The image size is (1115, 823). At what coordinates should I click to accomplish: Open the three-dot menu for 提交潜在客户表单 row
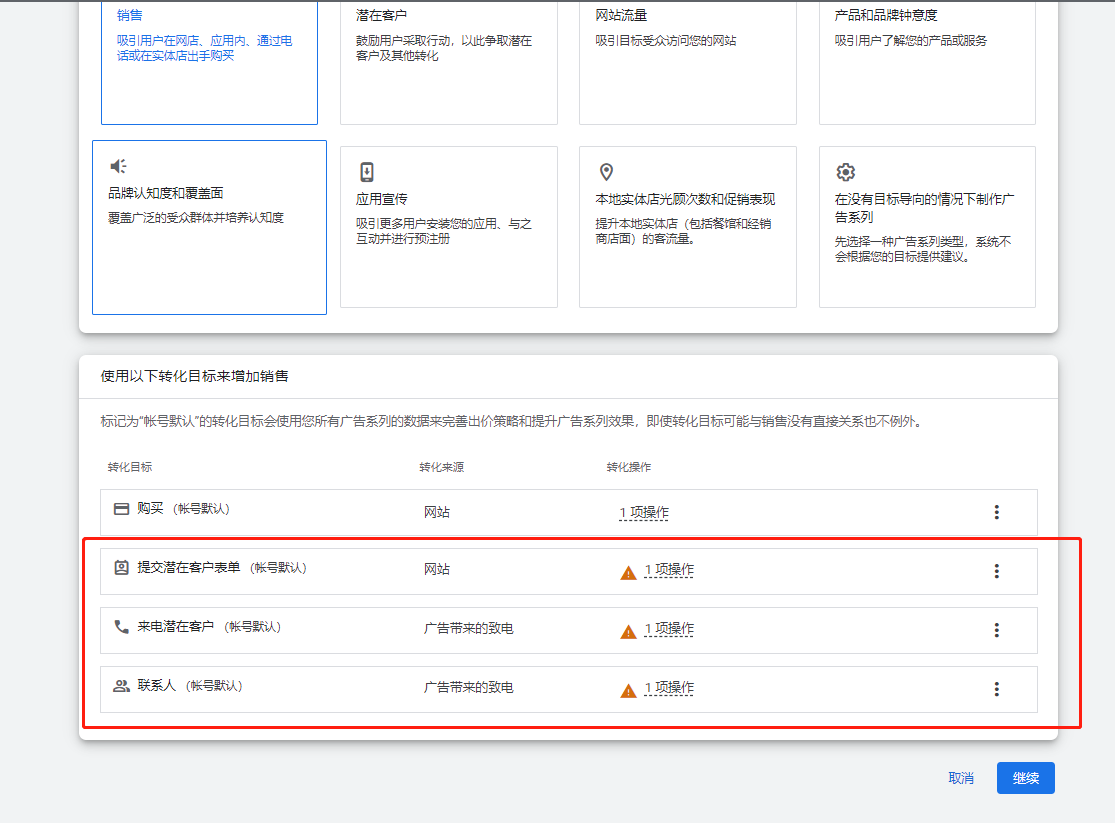pos(996,570)
